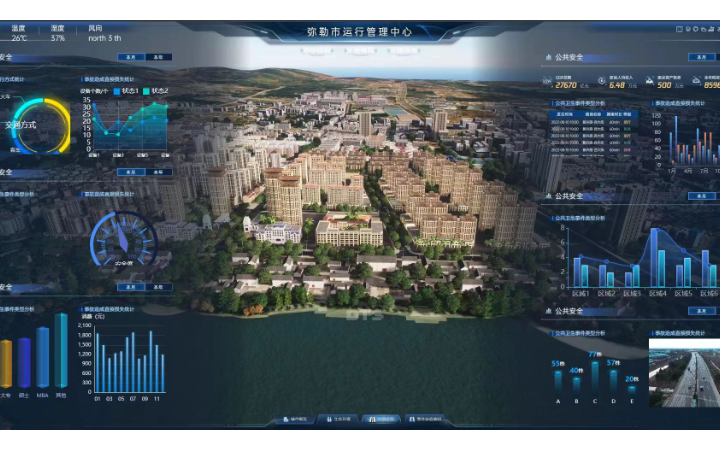Click the 交通方式 donut center label
The width and height of the screenshot is (720, 450).
[x=20, y=125]
